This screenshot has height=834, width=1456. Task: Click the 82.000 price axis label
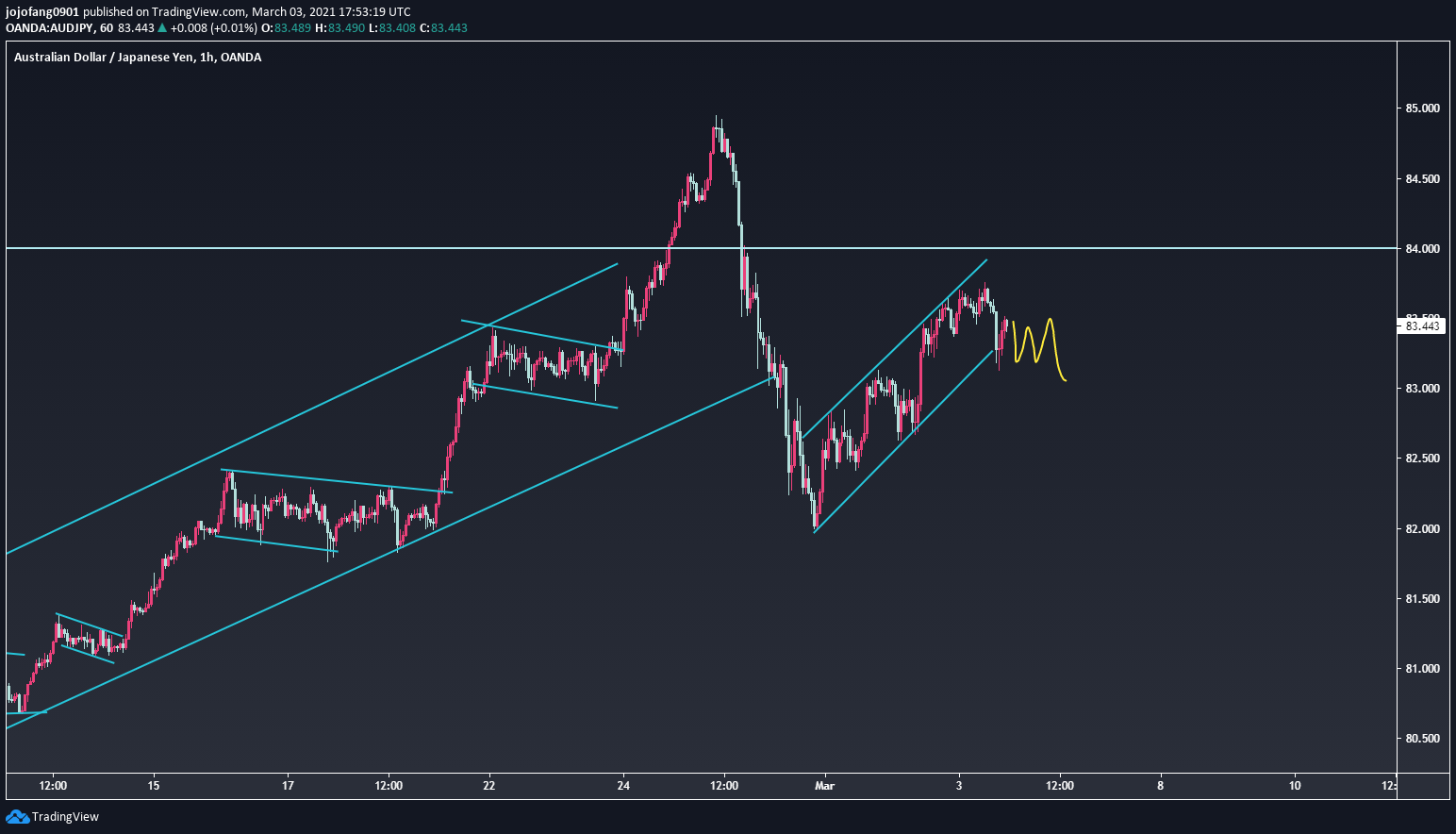[1422, 529]
